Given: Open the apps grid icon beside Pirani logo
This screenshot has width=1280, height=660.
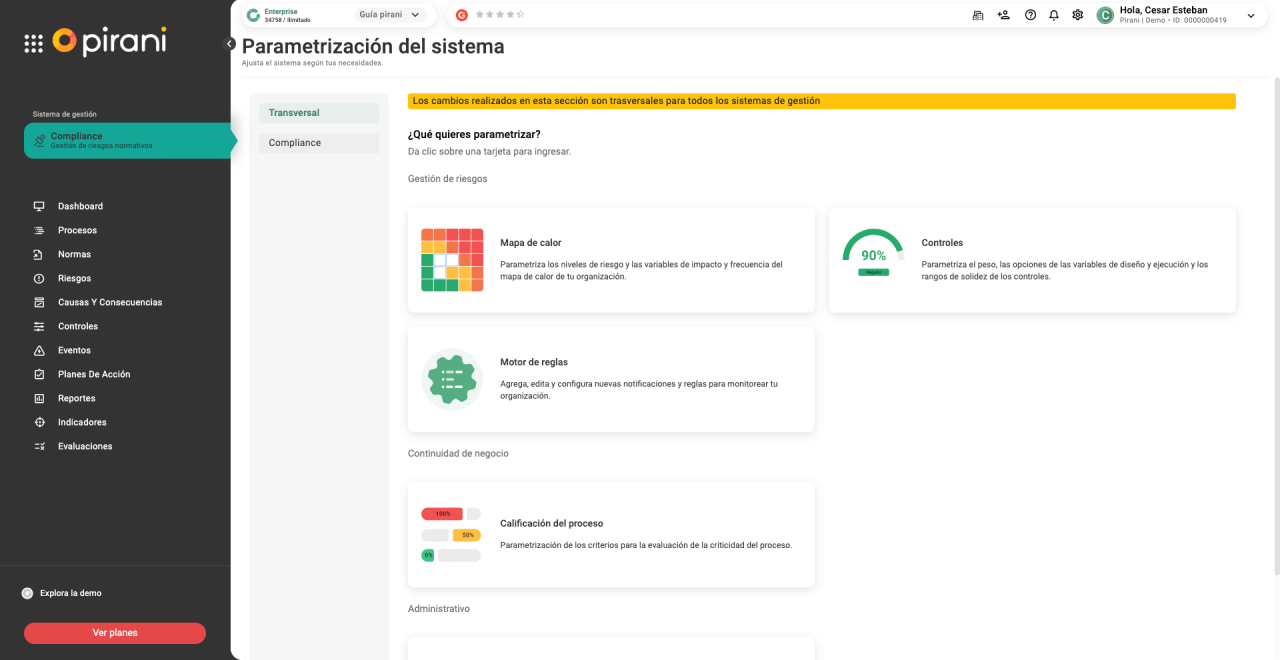Looking at the screenshot, I should 33,43.
